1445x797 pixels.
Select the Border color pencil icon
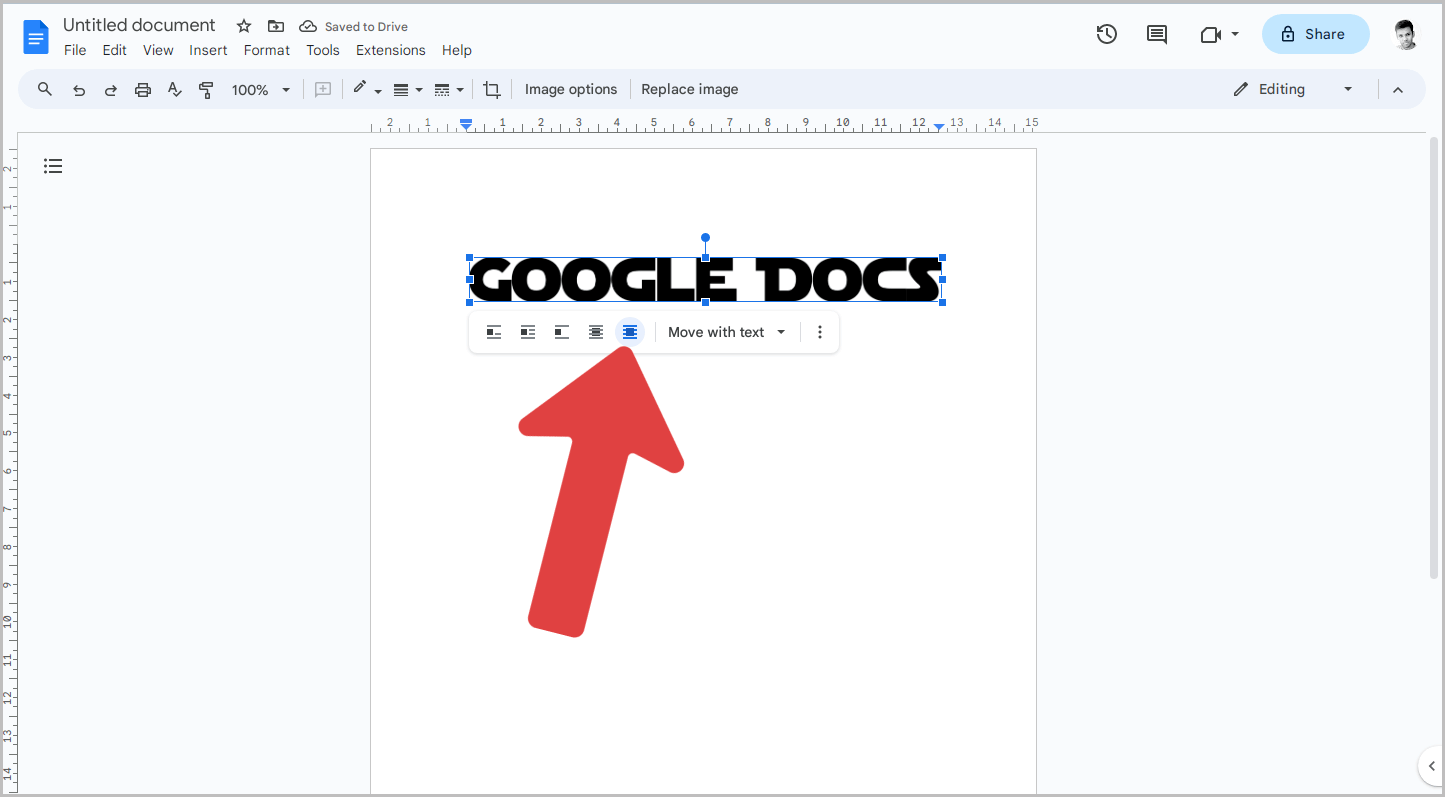361,89
